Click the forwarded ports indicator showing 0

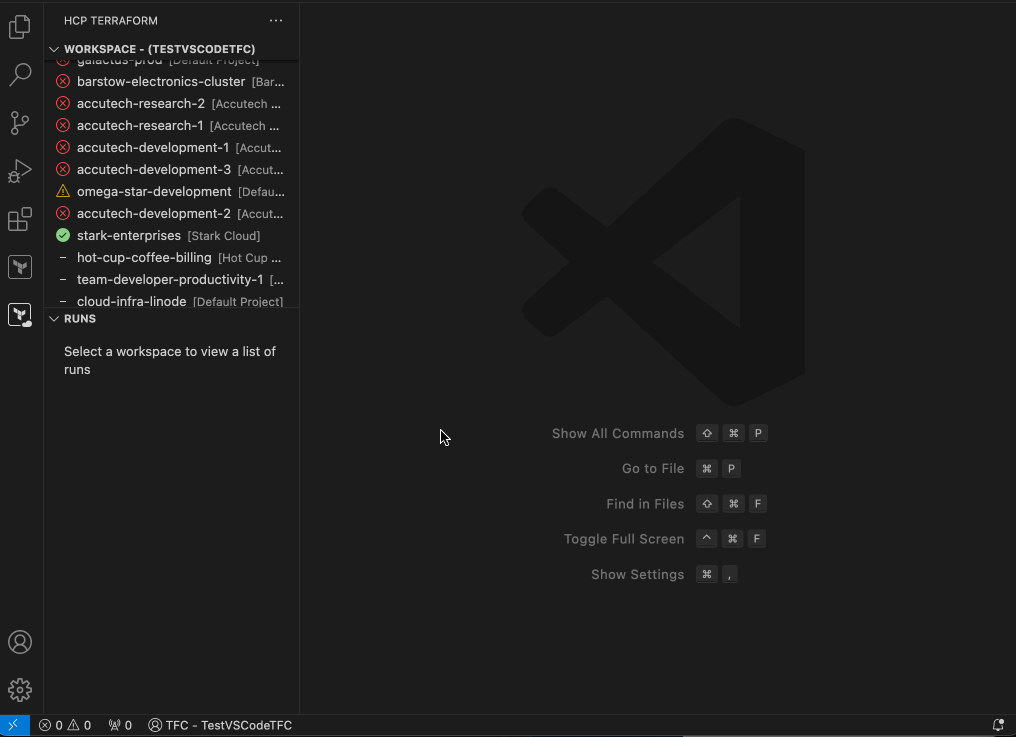120,725
